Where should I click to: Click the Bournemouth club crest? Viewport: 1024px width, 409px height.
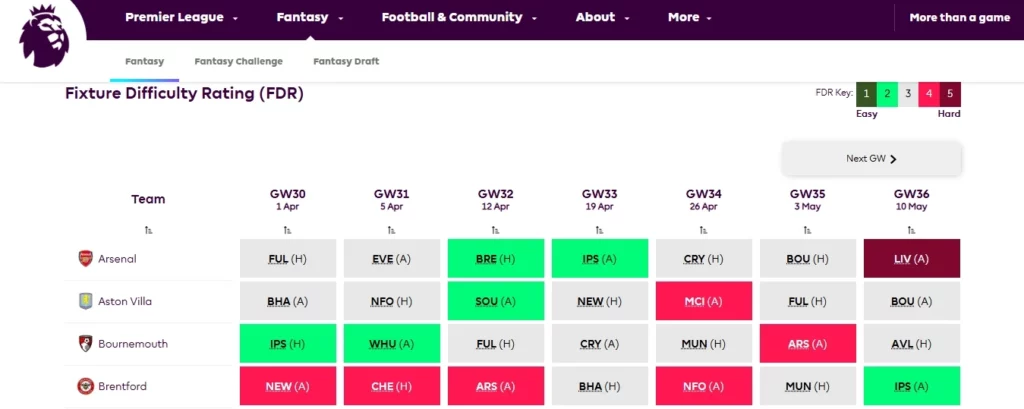click(86, 344)
